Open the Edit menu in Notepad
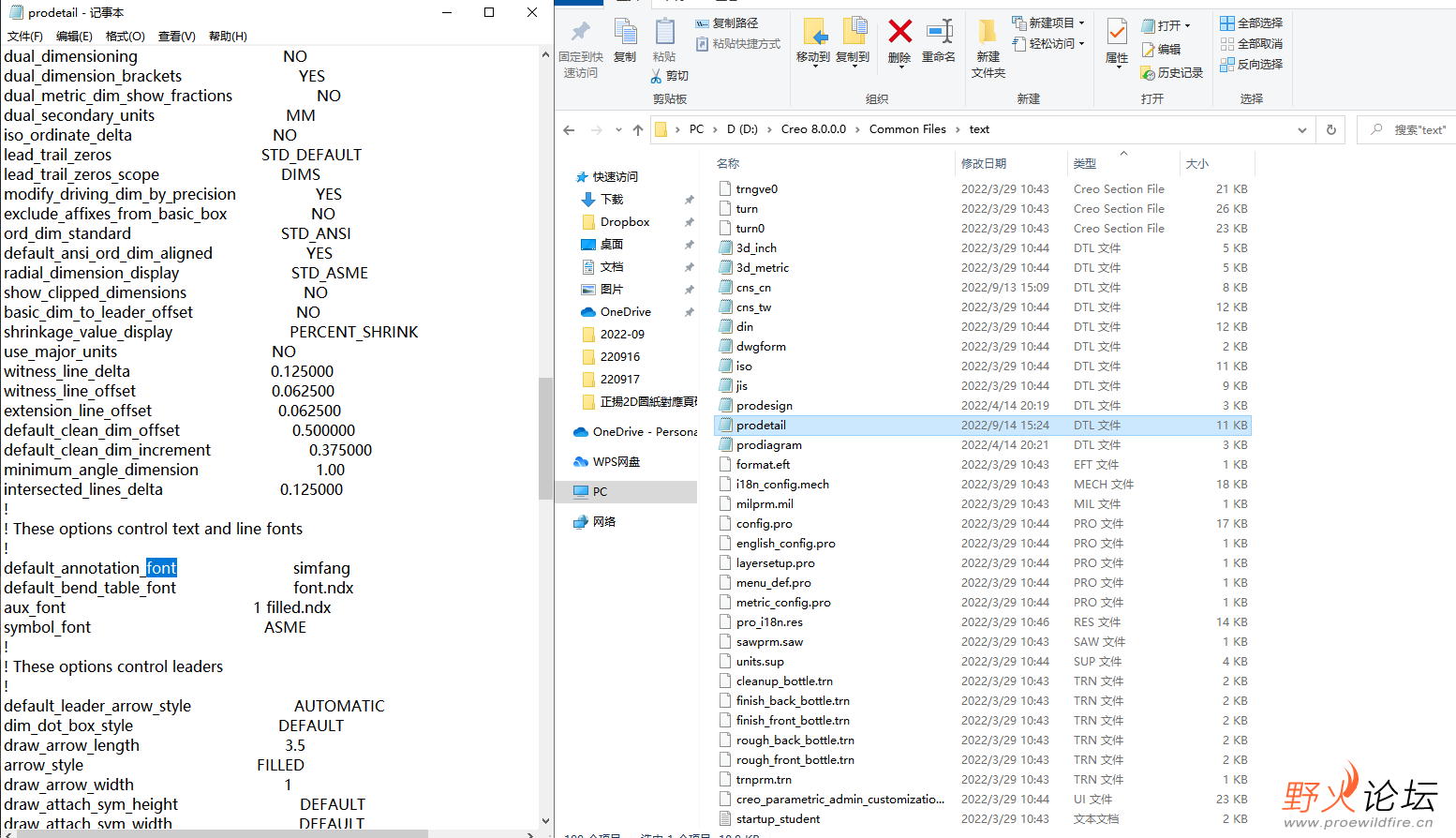Screen dimensions: 1456x838 tap(74, 36)
